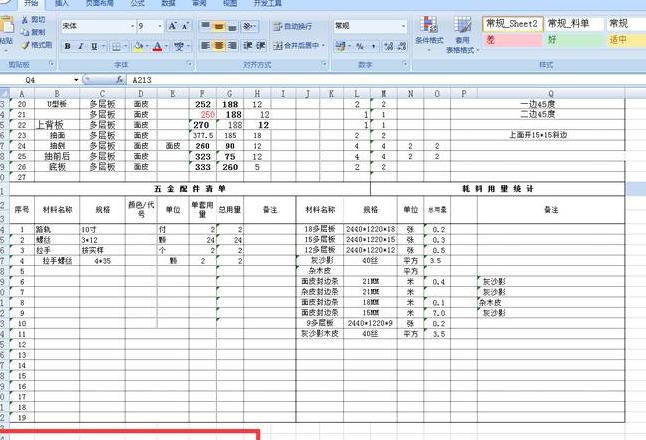
Task: Open the borders dropdown arrow
Action: [x=126, y=46]
